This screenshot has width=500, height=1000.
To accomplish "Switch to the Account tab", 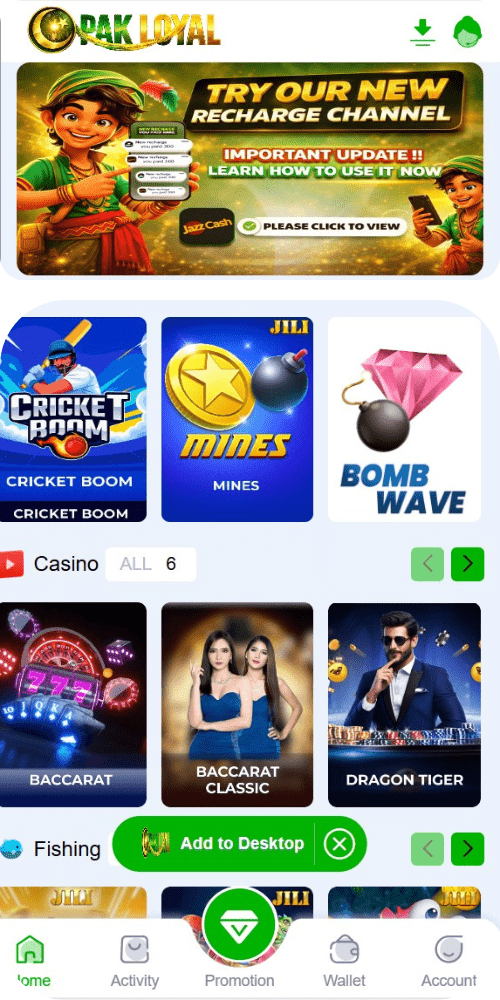I will [x=448, y=961].
